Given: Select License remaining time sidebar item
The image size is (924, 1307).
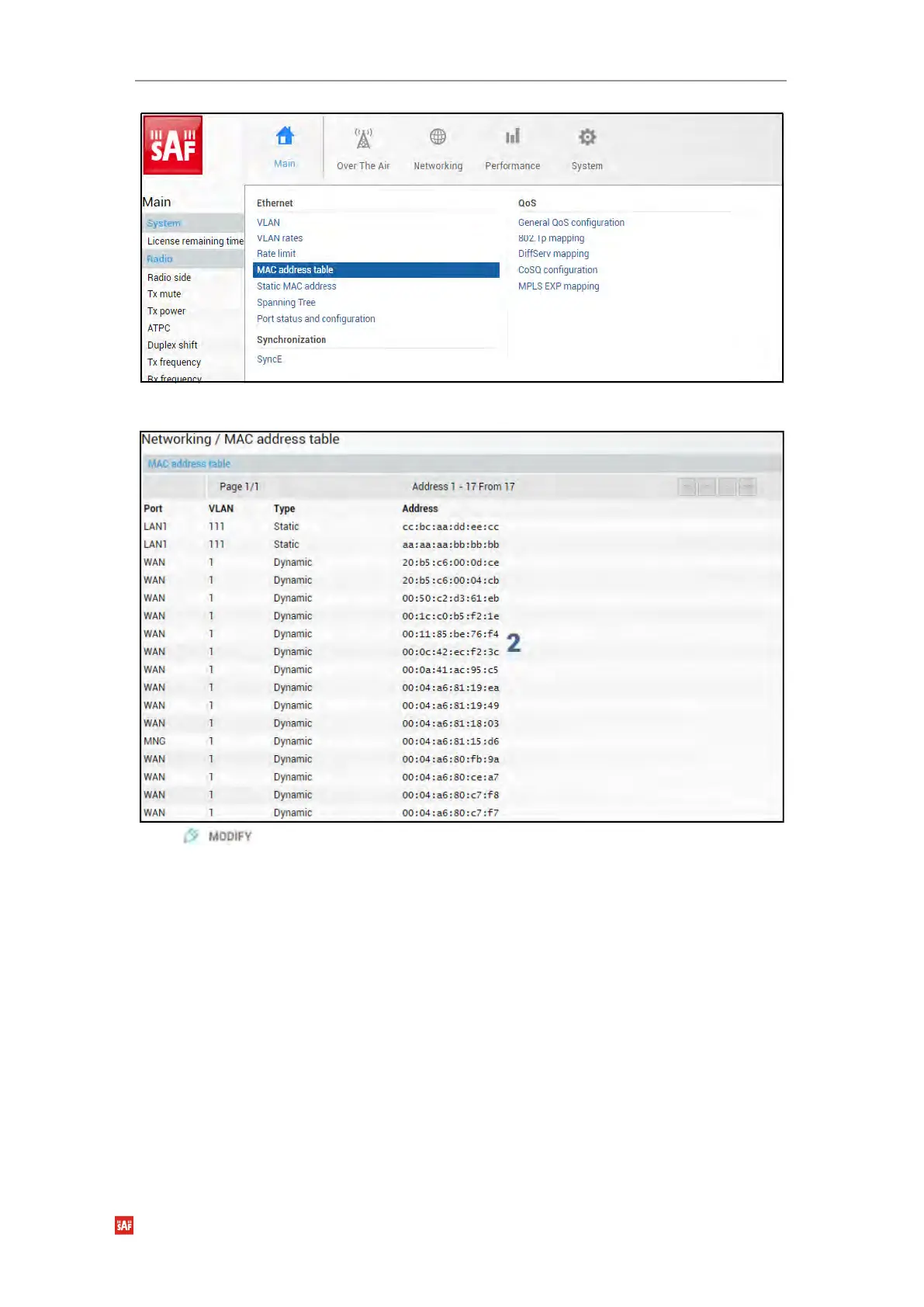Looking at the screenshot, I should click(x=196, y=241).
